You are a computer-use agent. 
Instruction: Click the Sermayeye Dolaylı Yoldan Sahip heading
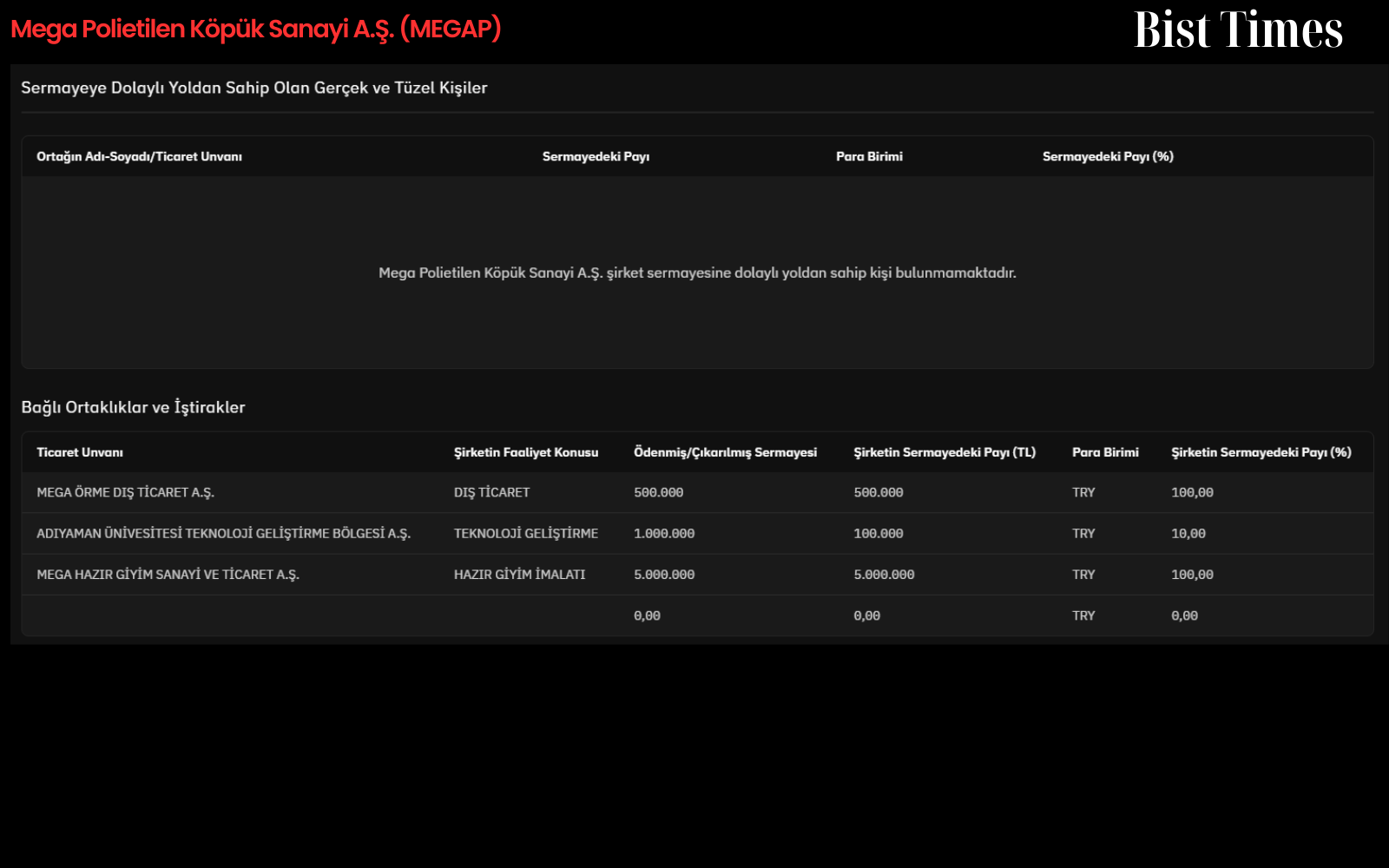tap(254, 88)
